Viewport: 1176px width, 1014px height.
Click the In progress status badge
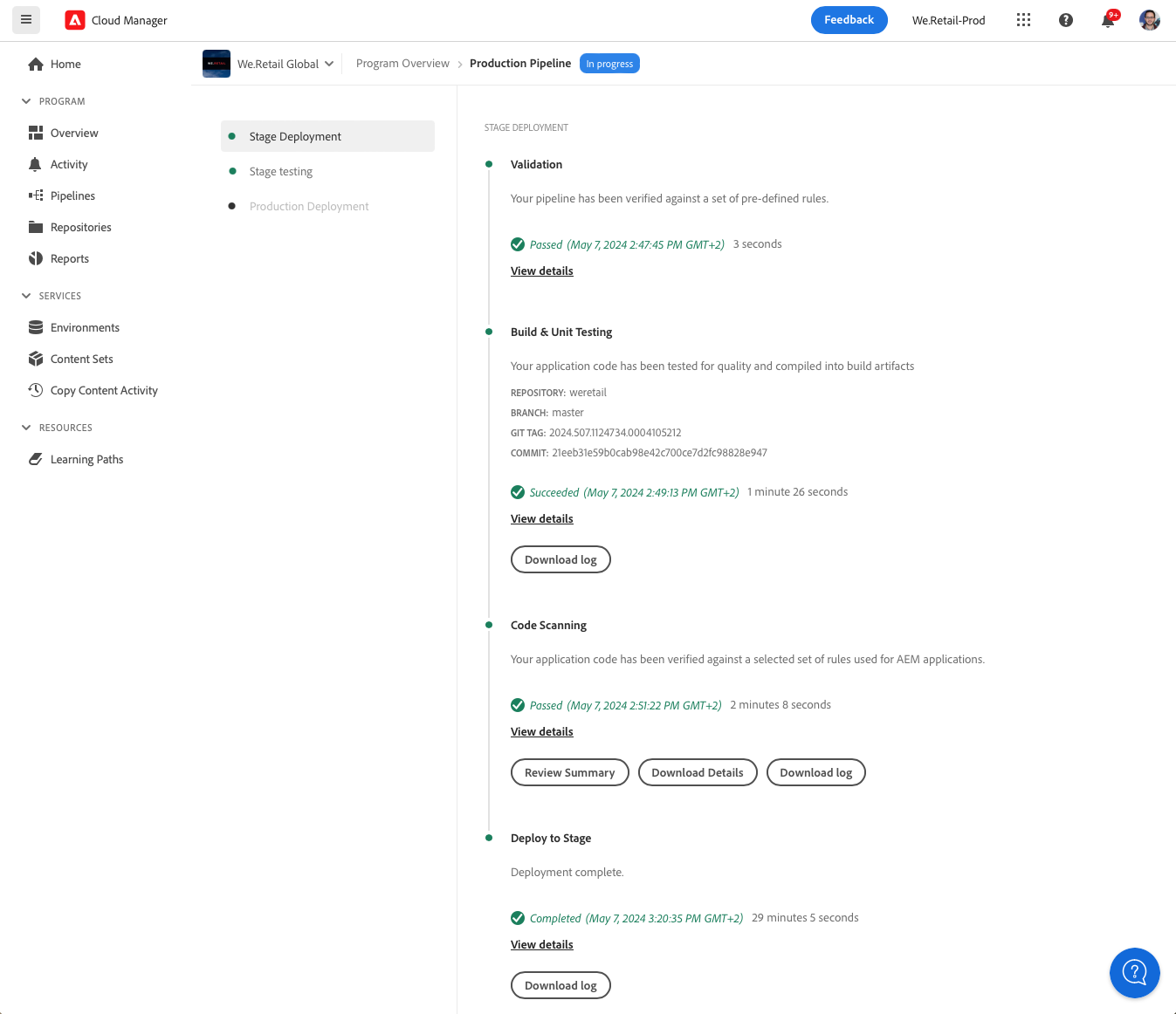point(609,64)
